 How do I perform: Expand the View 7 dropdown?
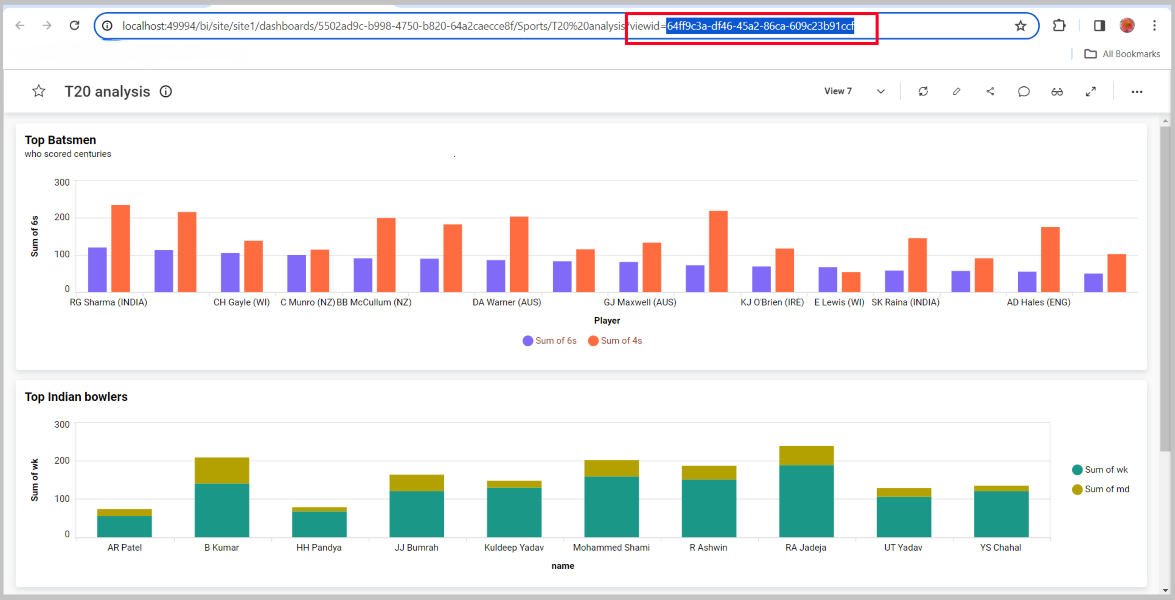pos(880,91)
